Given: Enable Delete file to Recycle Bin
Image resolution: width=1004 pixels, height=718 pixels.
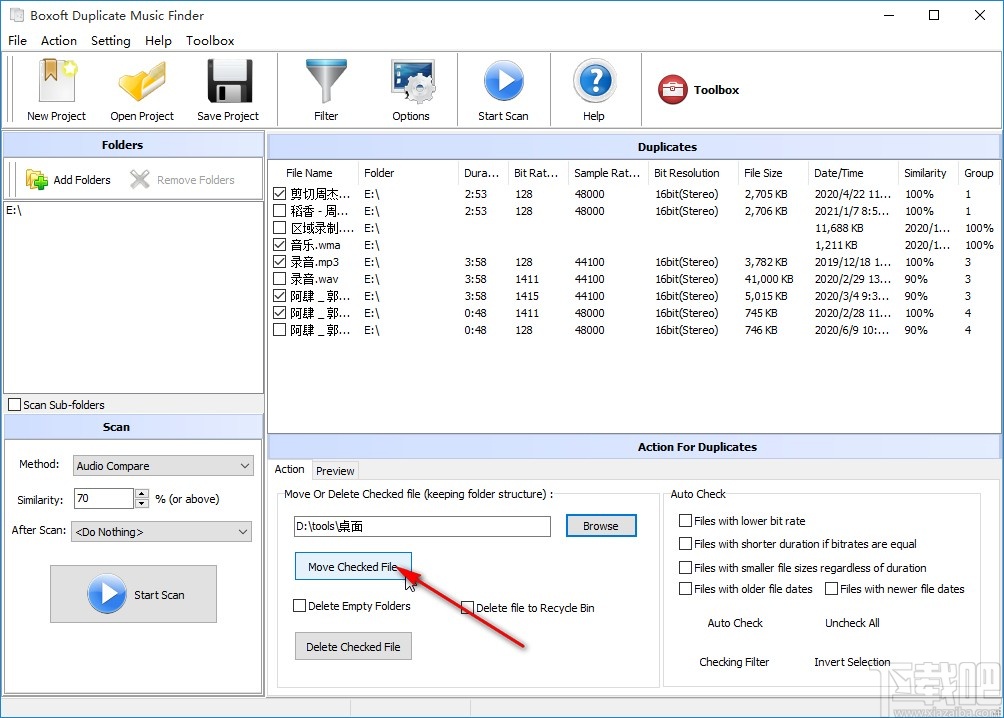Looking at the screenshot, I should click(x=467, y=607).
